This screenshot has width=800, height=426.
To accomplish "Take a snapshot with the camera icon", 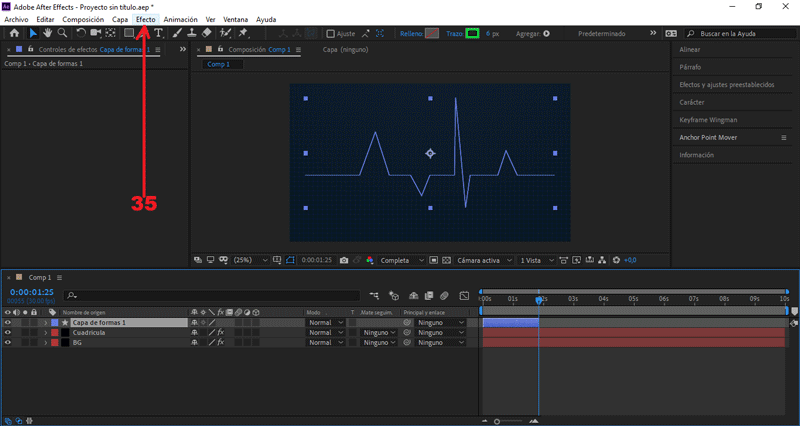I will pyautogui.click(x=344, y=260).
